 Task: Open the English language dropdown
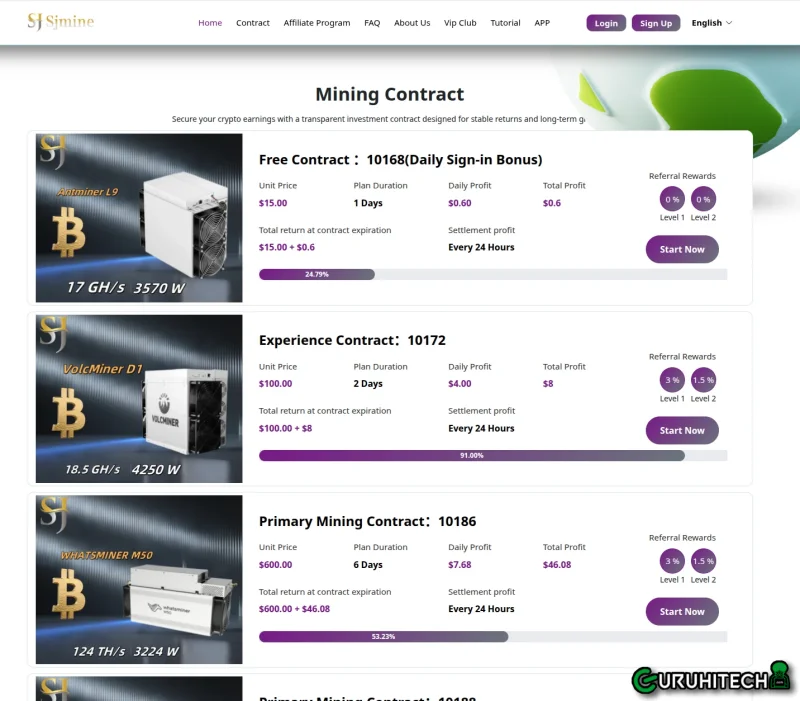[712, 23]
